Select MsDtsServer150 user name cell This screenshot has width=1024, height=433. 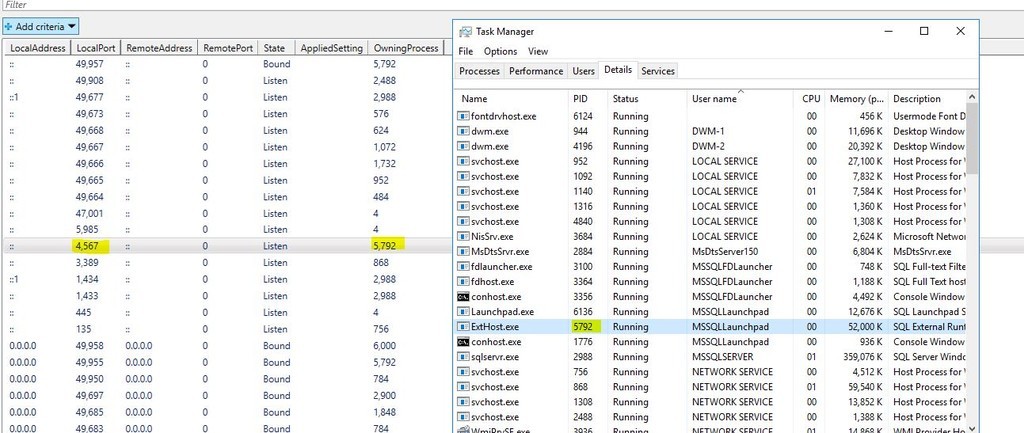pos(725,251)
